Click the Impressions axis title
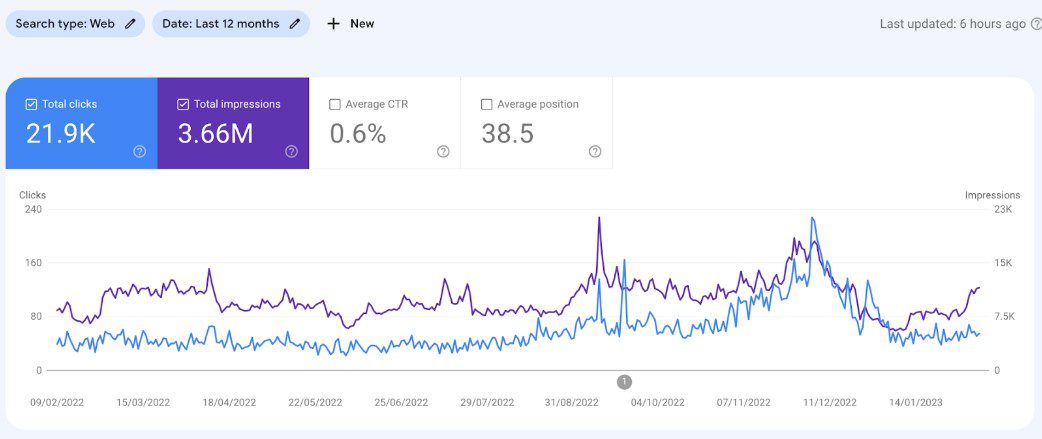 click(x=992, y=195)
